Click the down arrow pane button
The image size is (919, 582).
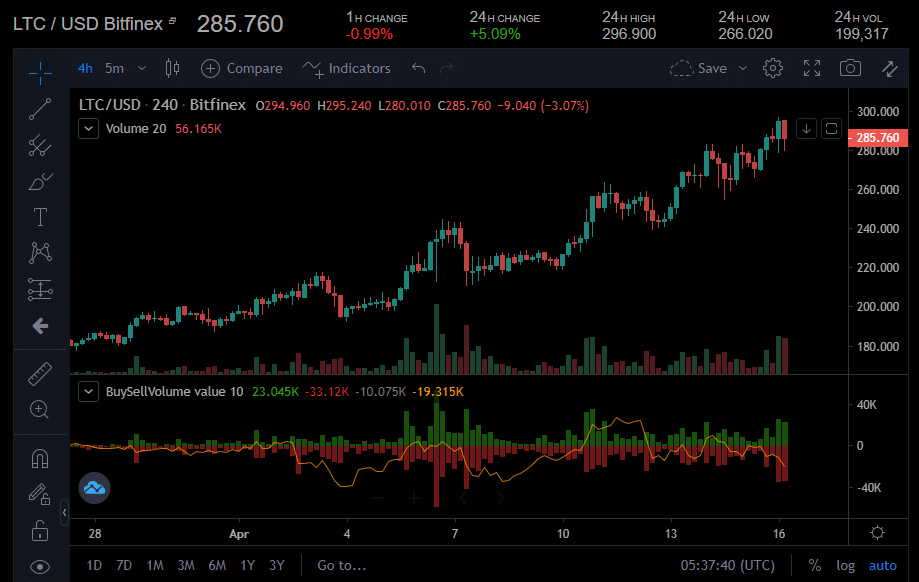click(806, 129)
